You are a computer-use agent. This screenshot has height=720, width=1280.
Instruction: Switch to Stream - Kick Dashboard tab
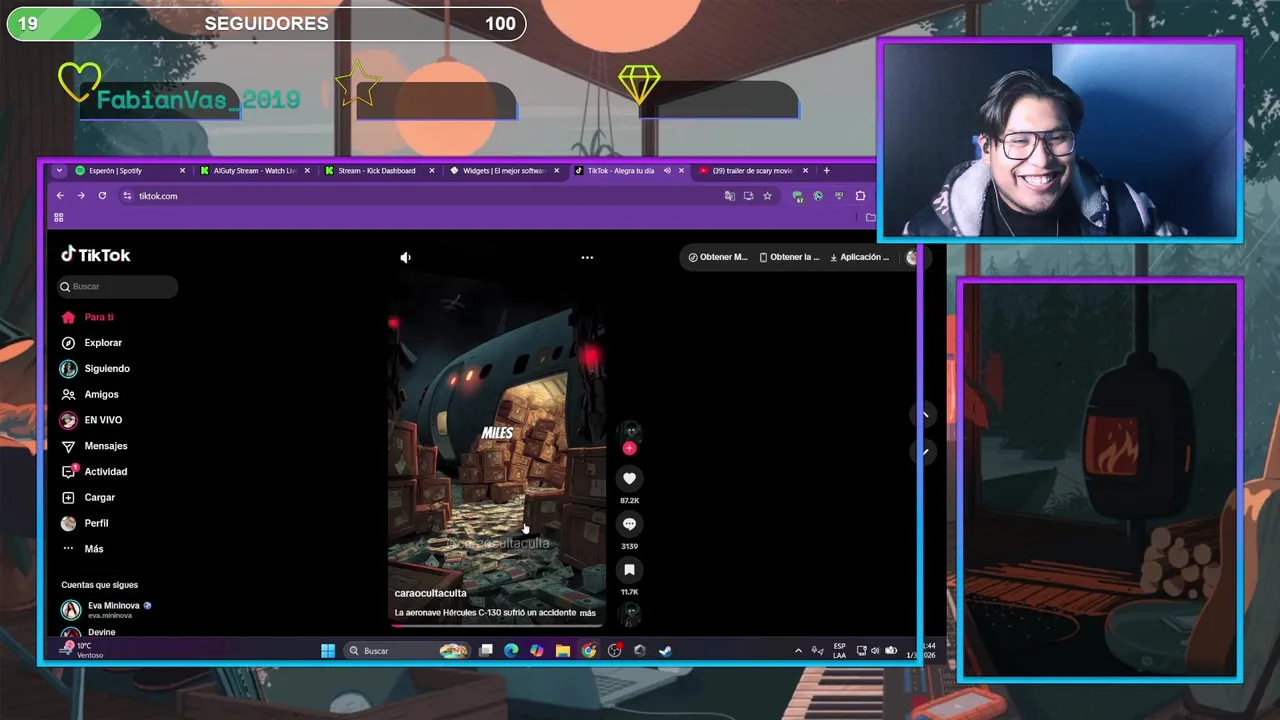377,171
